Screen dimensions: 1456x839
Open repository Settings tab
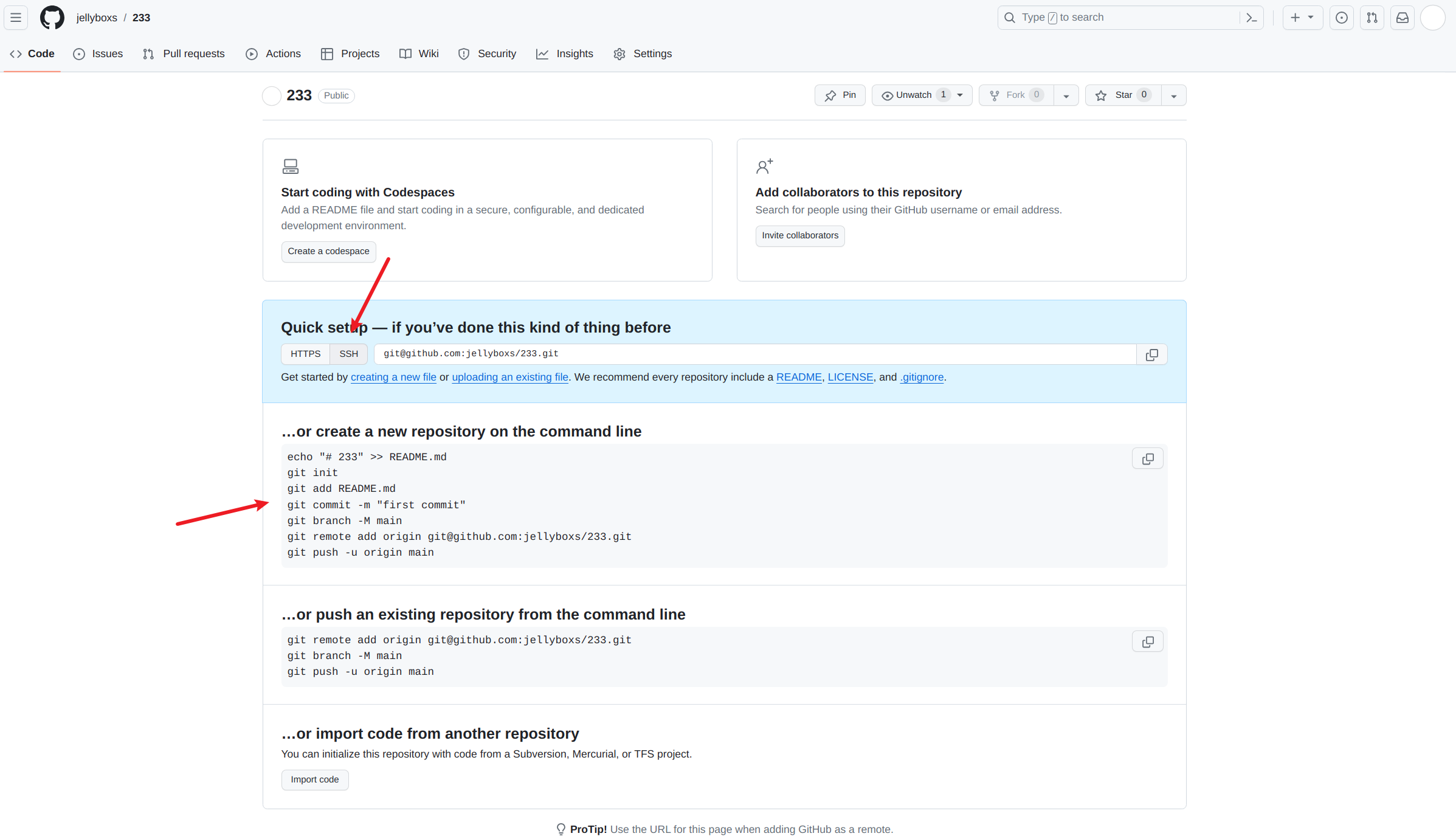click(x=643, y=54)
